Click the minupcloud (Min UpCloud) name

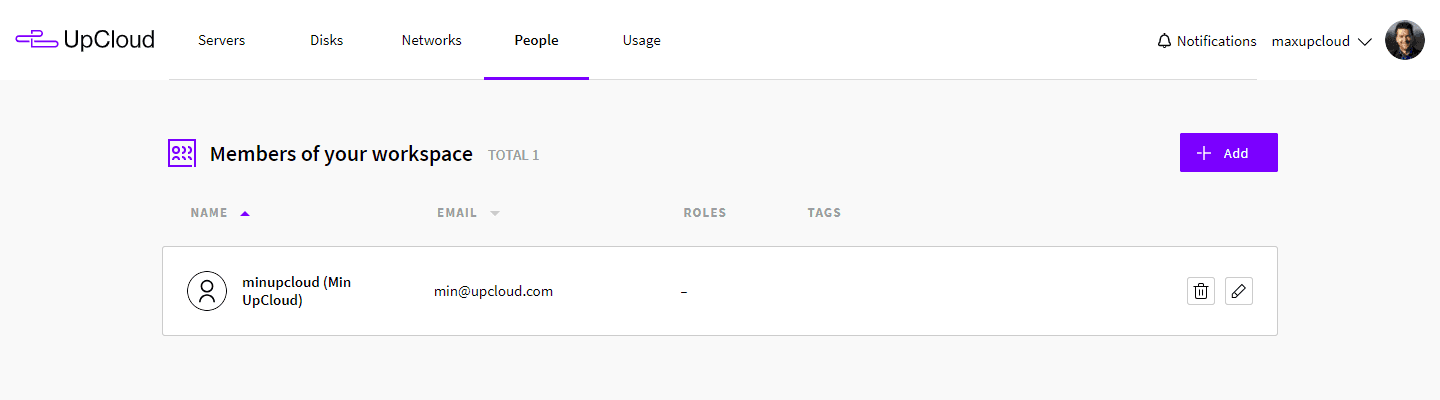[297, 291]
